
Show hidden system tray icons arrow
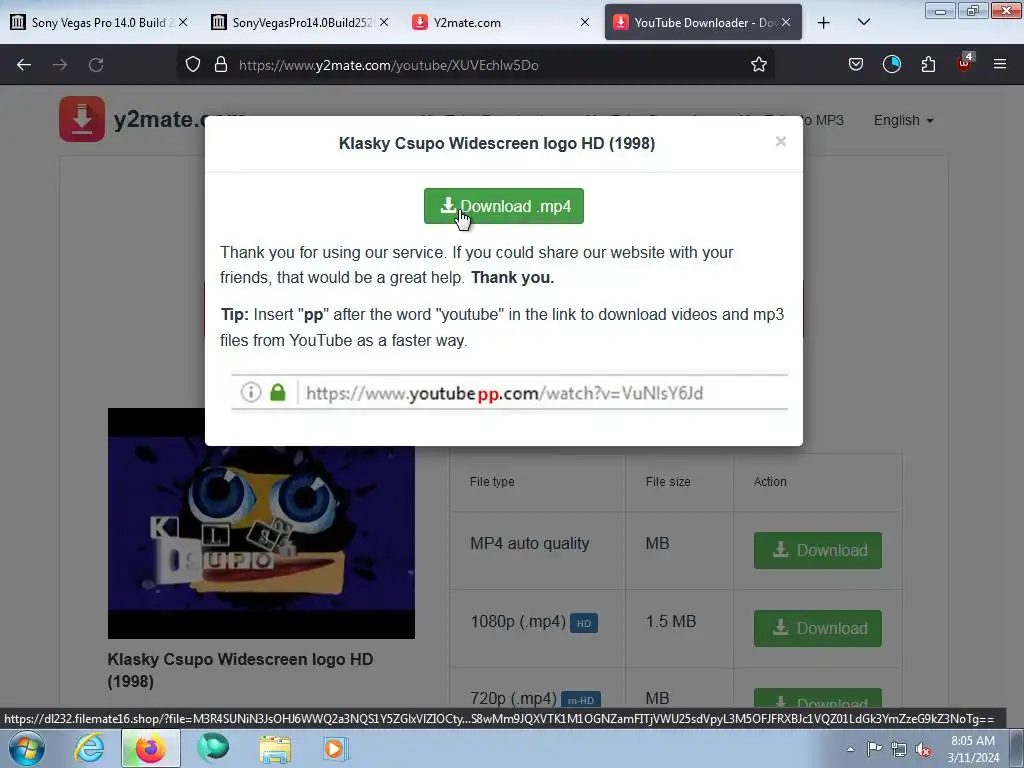[x=850, y=749]
